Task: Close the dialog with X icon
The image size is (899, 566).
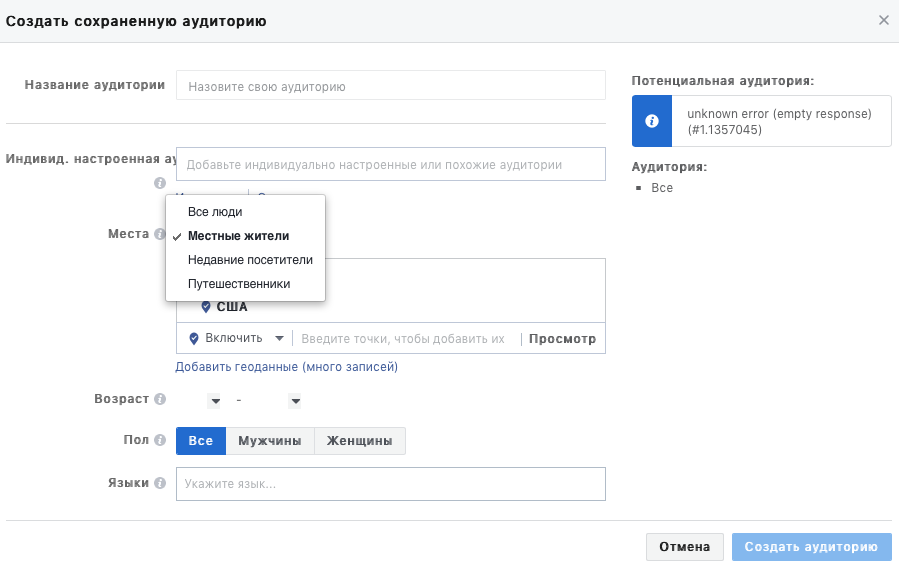Action: pos(883,20)
